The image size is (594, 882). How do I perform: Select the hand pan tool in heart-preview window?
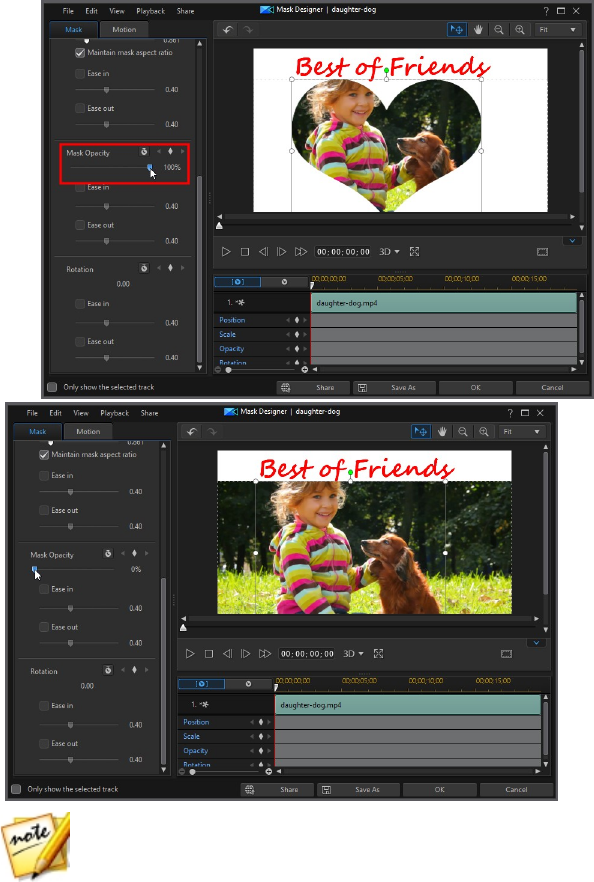[x=478, y=29]
